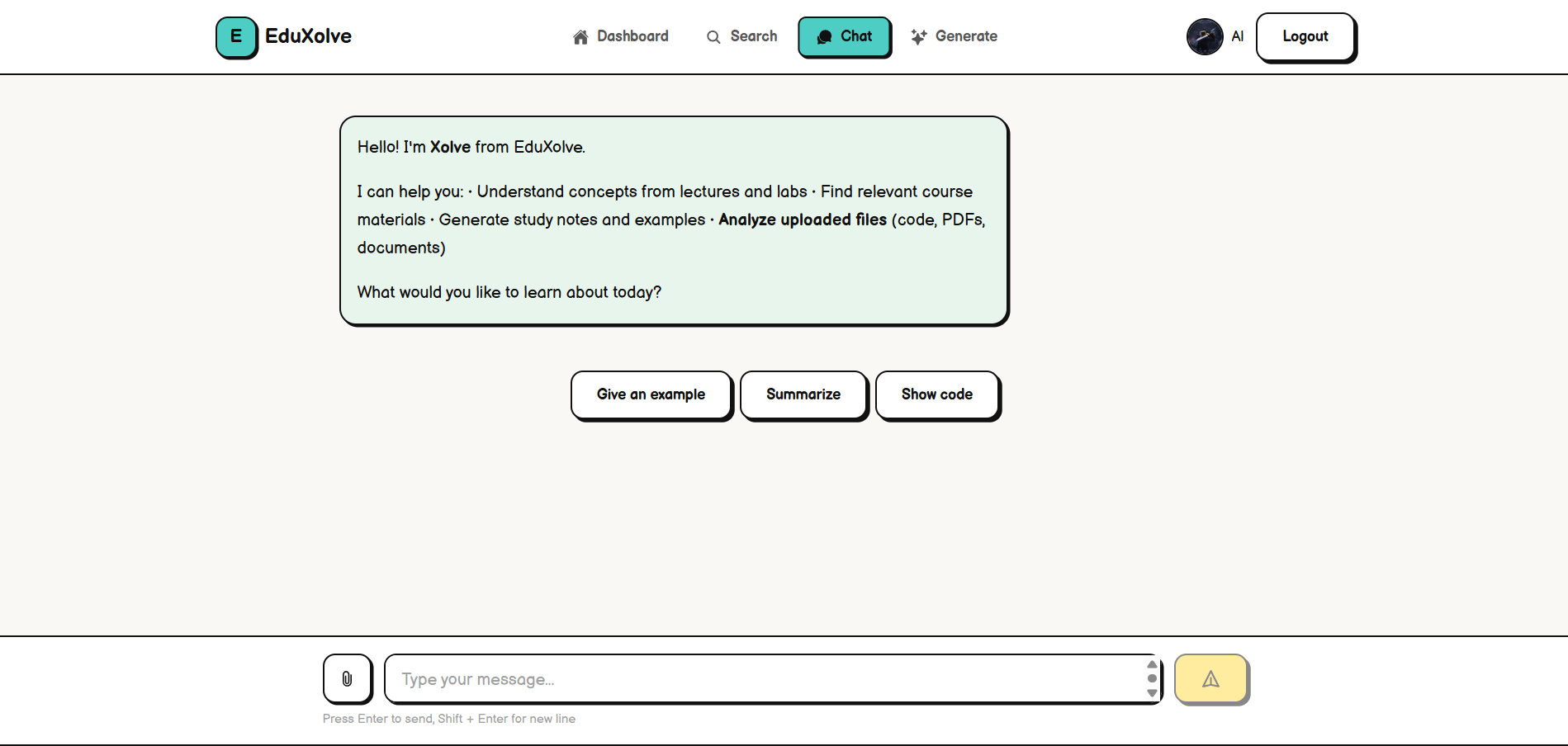1568x746 pixels.
Task: Open the Generate page
Action: point(955,36)
